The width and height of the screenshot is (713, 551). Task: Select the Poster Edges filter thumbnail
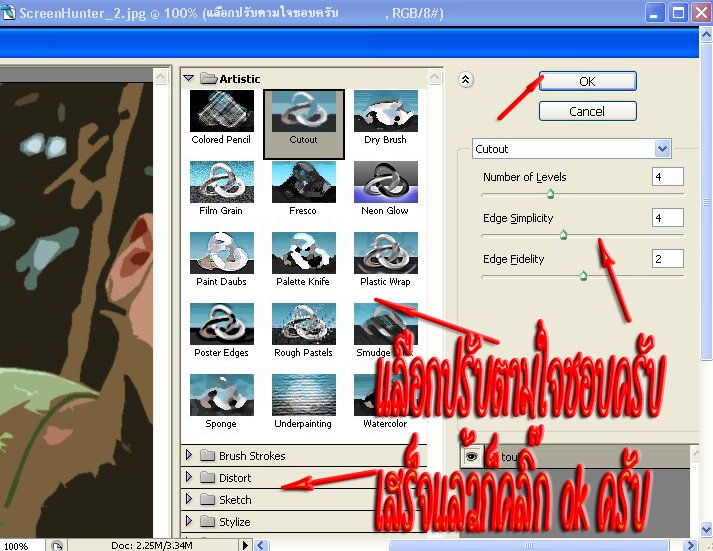click(x=222, y=324)
